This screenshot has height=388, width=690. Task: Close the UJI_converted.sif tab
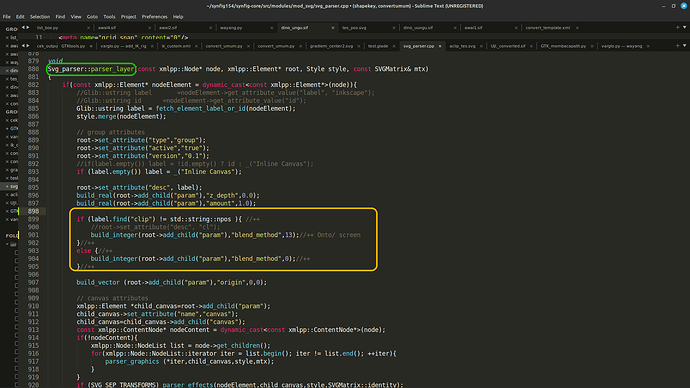(531, 46)
